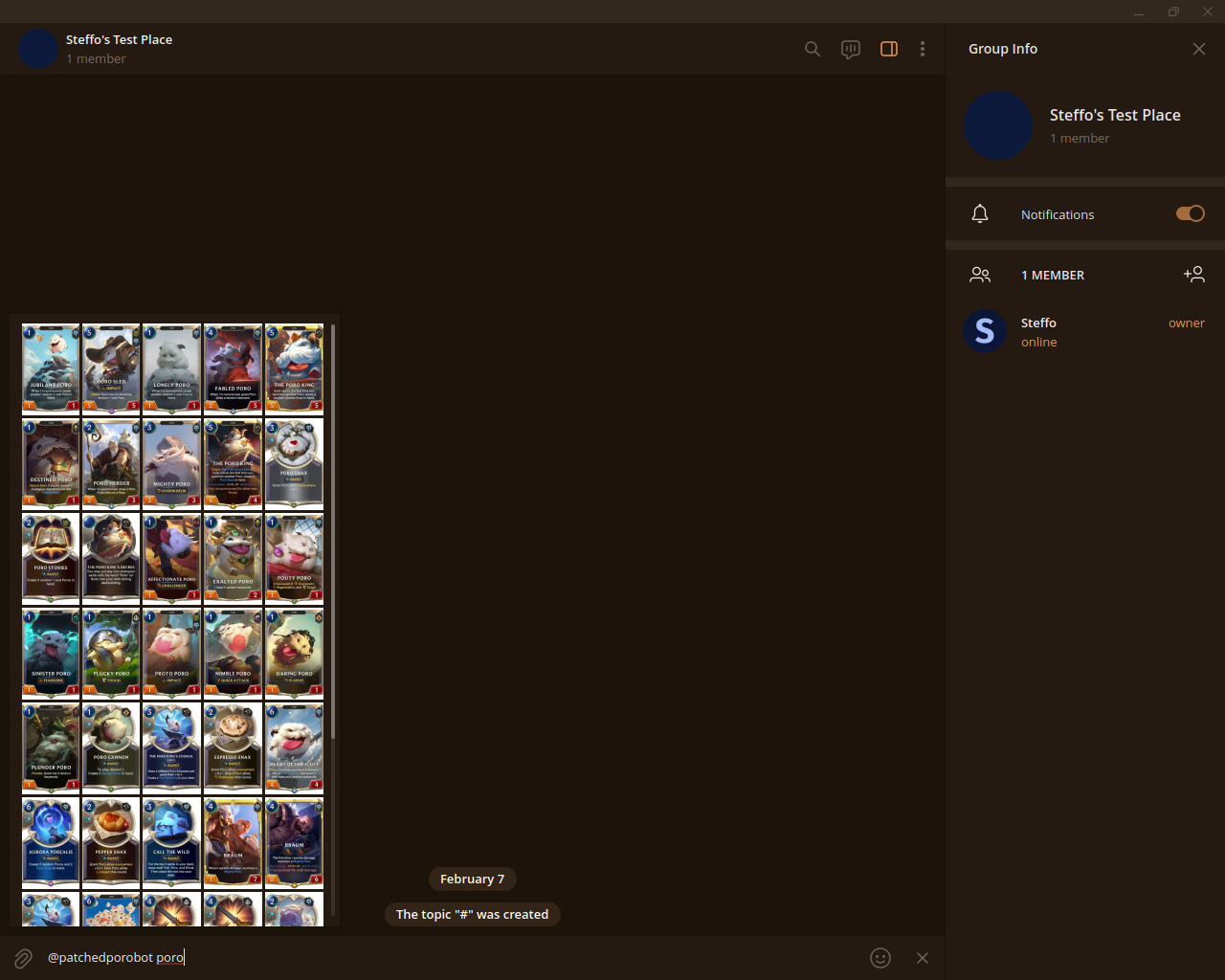Select the Nimble Poro card
1225x980 pixels.
click(233, 653)
